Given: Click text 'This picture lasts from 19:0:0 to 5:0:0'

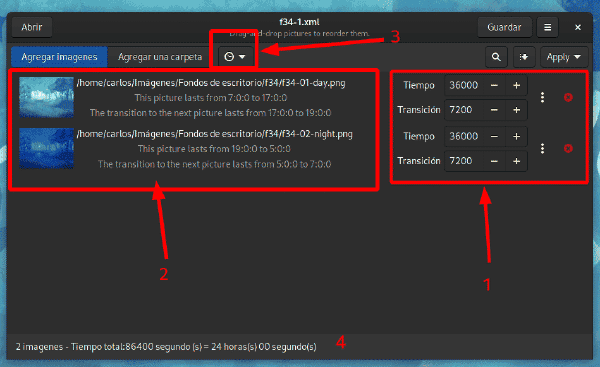Looking at the screenshot, I should tap(214, 149).
